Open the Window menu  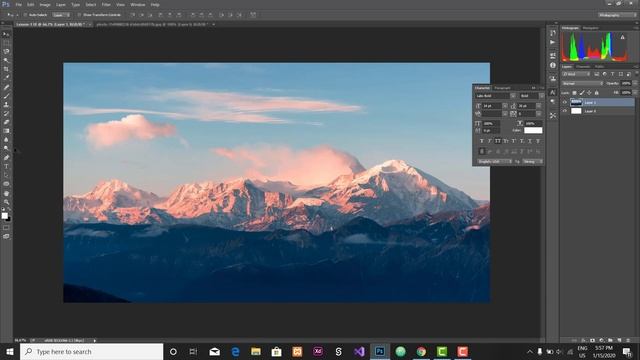coord(138,4)
